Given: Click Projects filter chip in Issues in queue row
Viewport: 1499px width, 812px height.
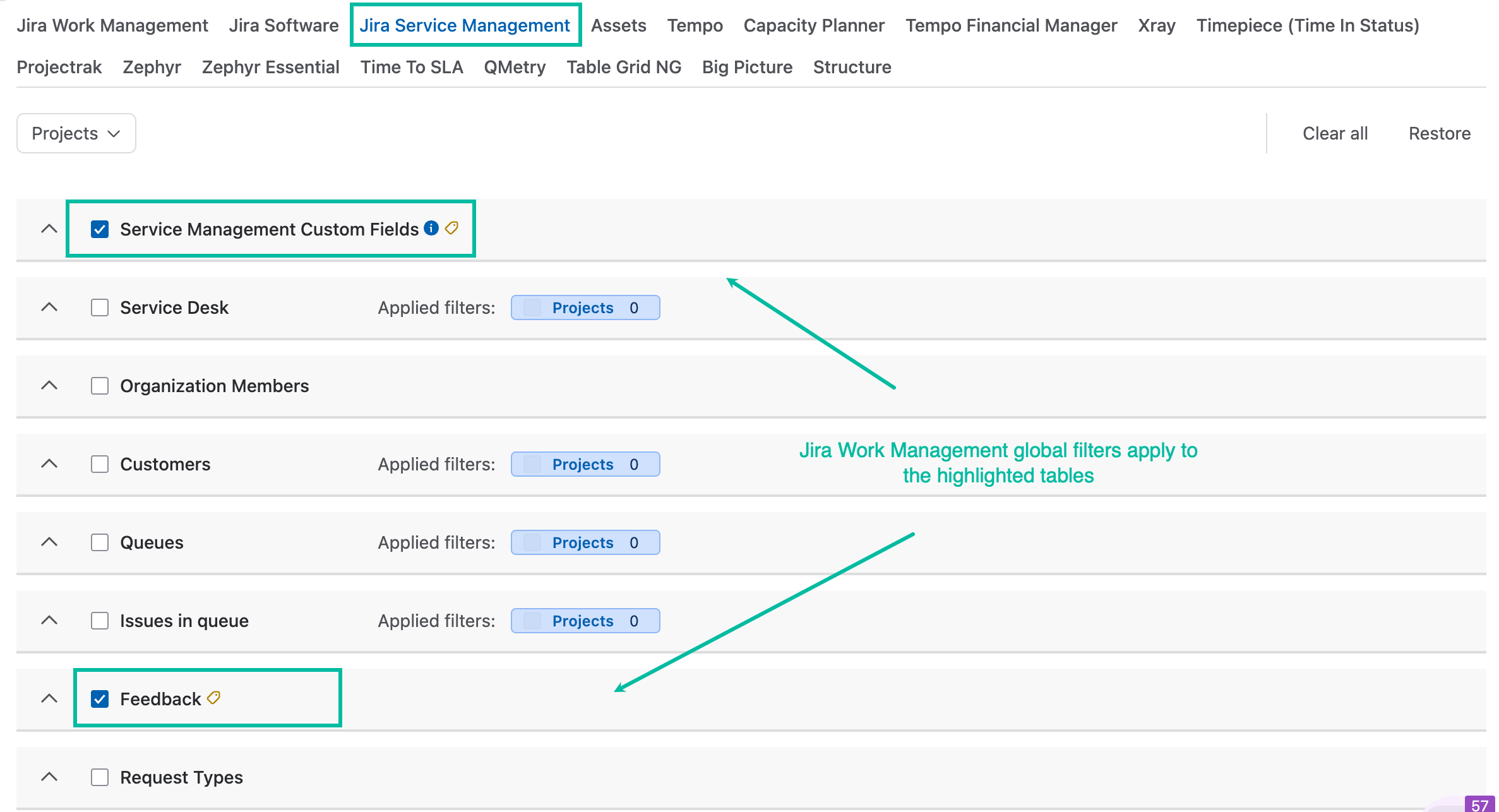Looking at the screenshot, I should 585,621.
